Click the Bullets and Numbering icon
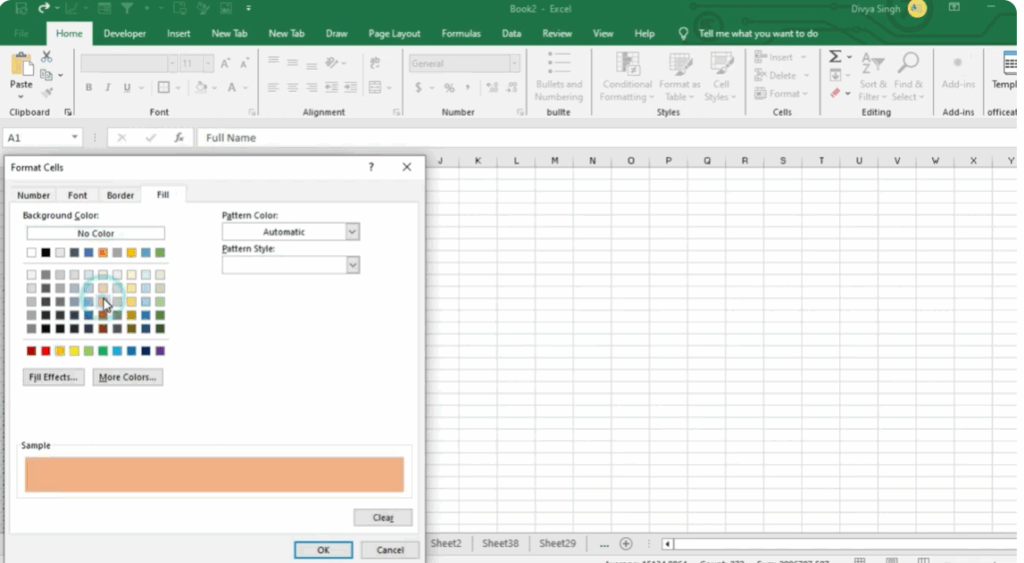 coord(558,62)
